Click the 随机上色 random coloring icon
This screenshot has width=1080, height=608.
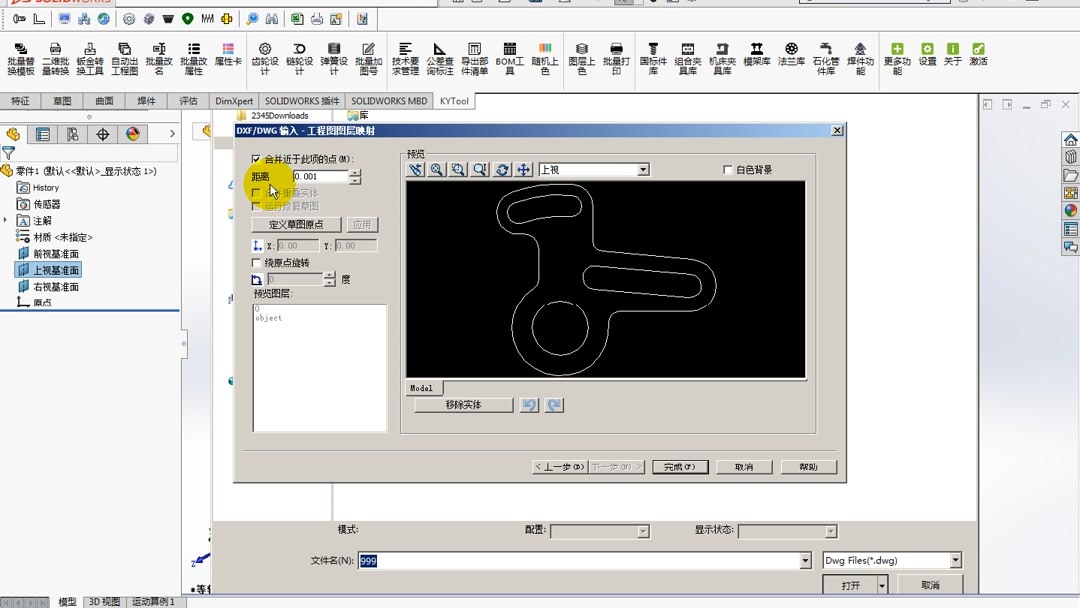pyautogui.click(x=544, y=55)
